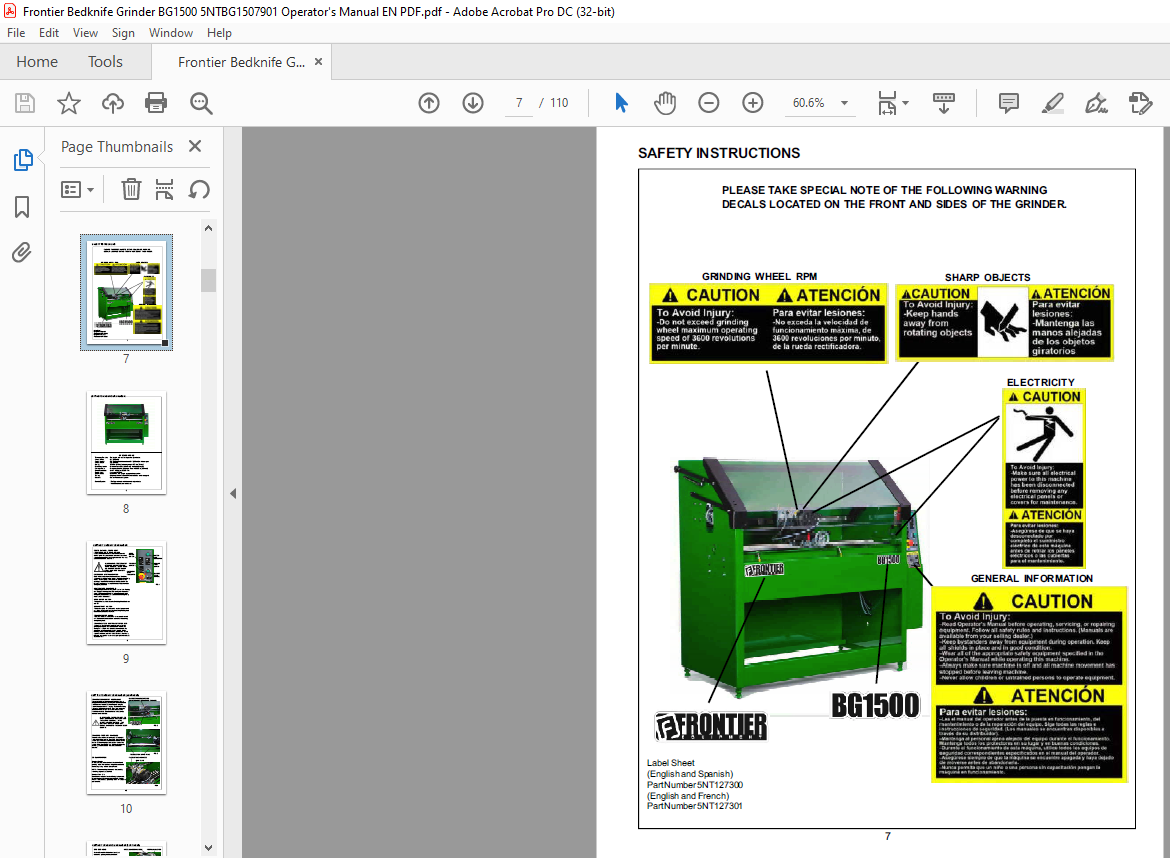Upload file to cloud icon
Screen dimensions: 1170x858
[x=113, y=103]
